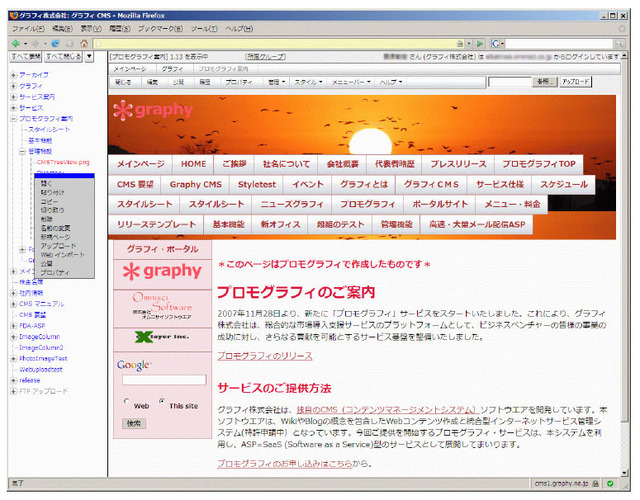Viewport: 640px width, 500px height.
Task: Select the Web radio button
Action: tap(127, 401)
